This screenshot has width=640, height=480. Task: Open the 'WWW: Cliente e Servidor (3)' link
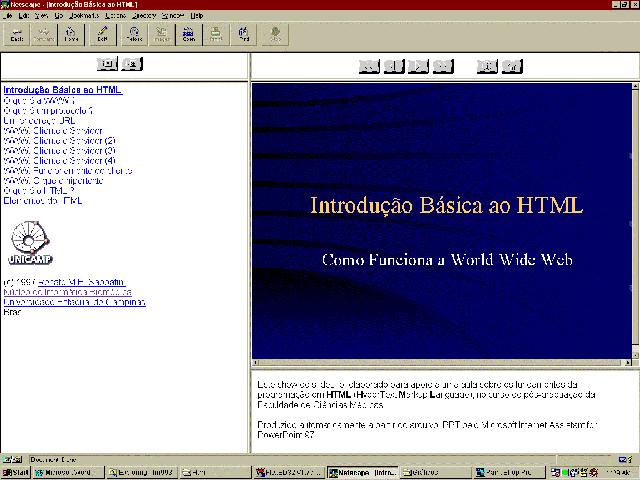point(60,151)
